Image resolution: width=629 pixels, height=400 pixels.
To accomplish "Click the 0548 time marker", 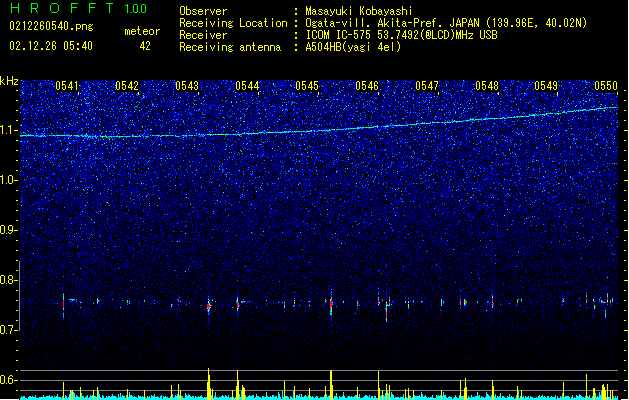I will pos(487,86).
